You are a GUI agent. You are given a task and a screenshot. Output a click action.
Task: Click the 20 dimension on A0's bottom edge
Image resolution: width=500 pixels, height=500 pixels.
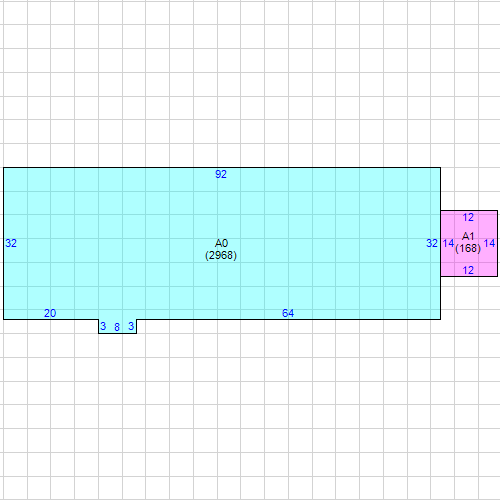pos(50,313)
